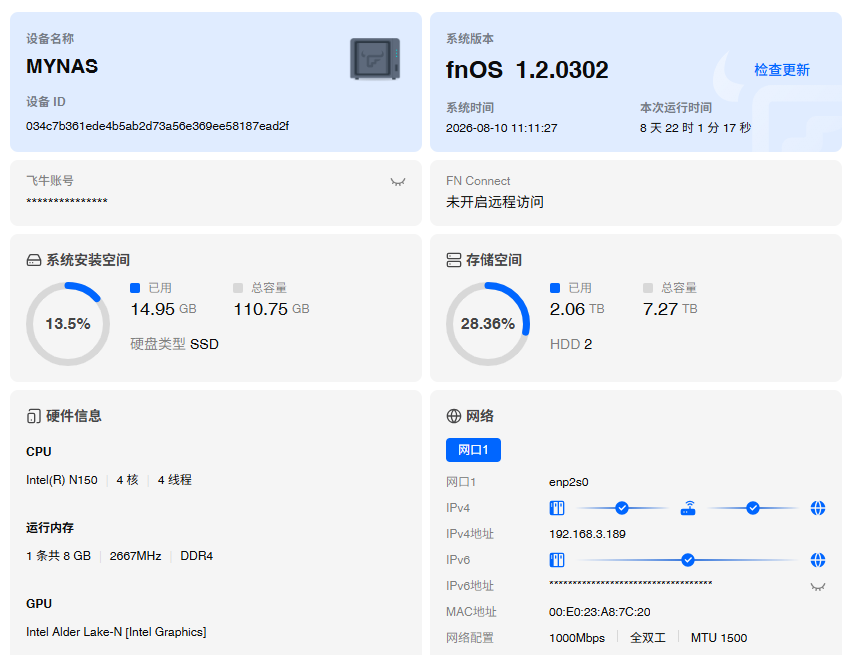This screenshot has height=665, width=855.
Task: Click the 全双工 duplex mode text
Action: click(648, 638)
